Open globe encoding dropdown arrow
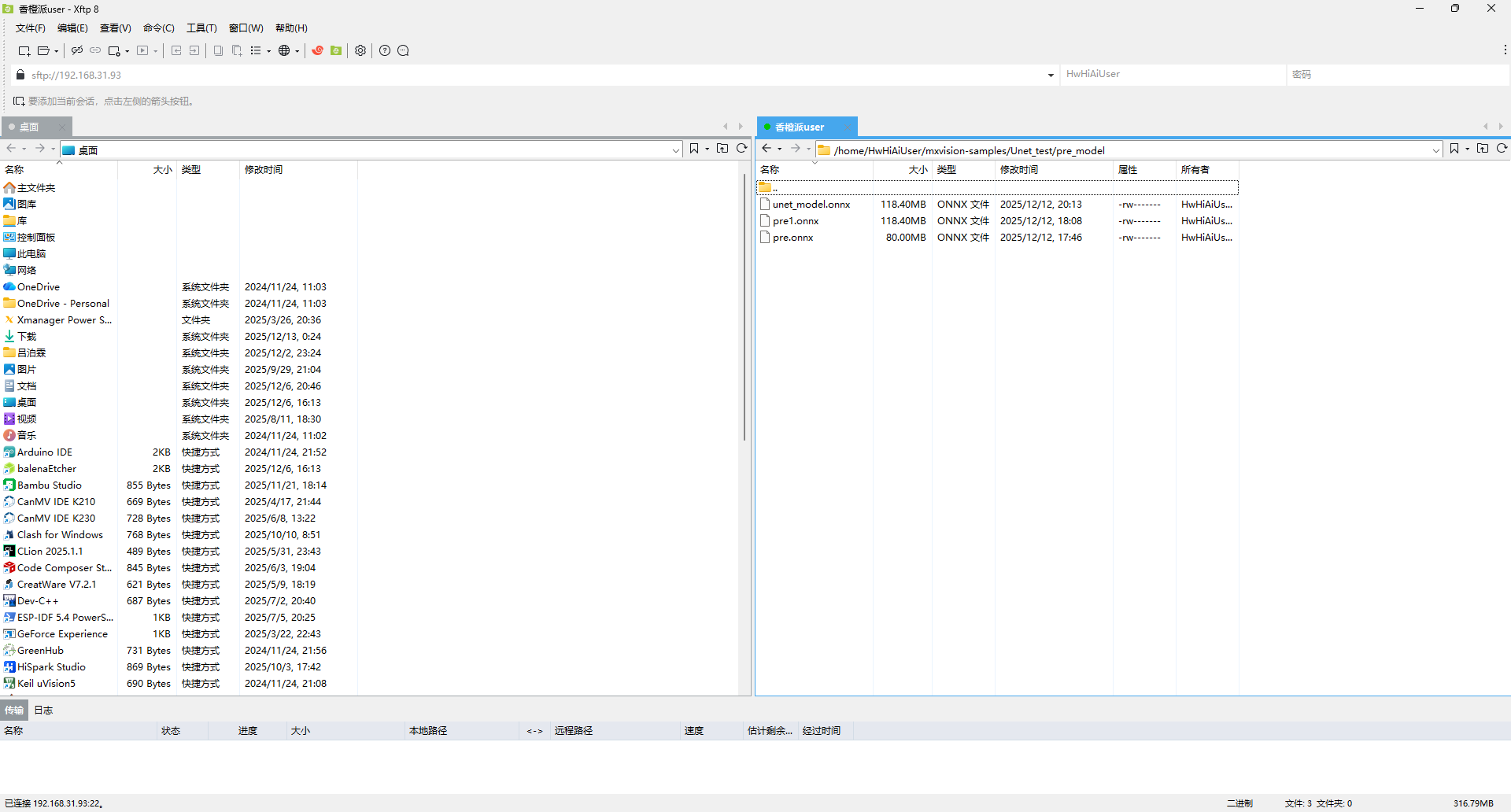 point(297,51)
